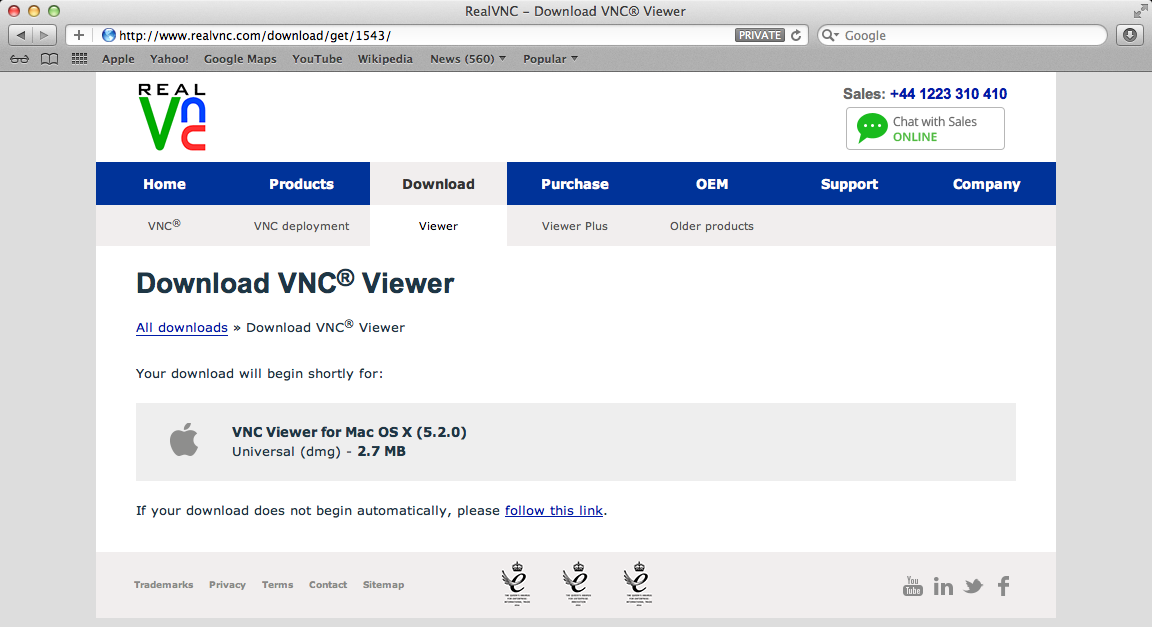The image size is (1152, 627).
Task: Show Top Sites grid icon
Action: pyautogui.click(x=79, y=59)
